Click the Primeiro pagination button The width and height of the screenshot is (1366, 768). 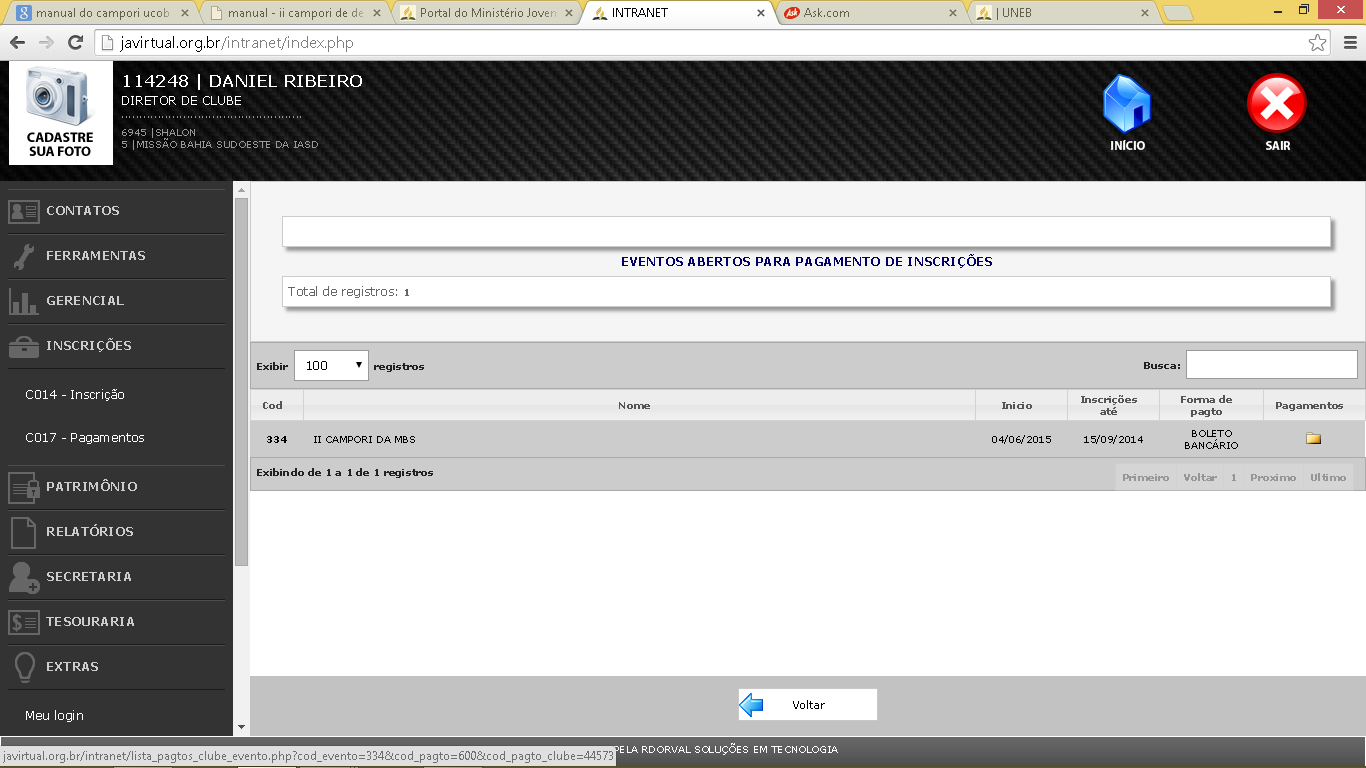1145,477
